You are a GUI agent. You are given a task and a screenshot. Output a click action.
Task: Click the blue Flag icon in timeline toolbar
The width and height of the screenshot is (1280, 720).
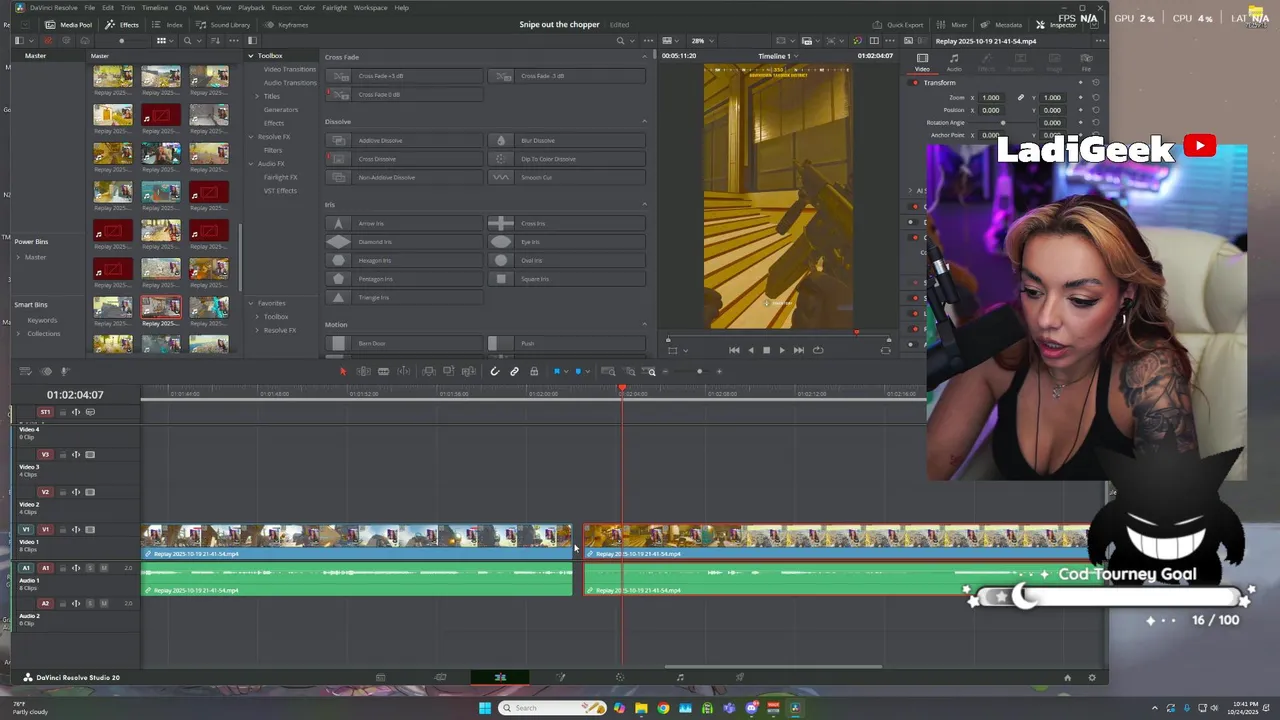[557, 372]
